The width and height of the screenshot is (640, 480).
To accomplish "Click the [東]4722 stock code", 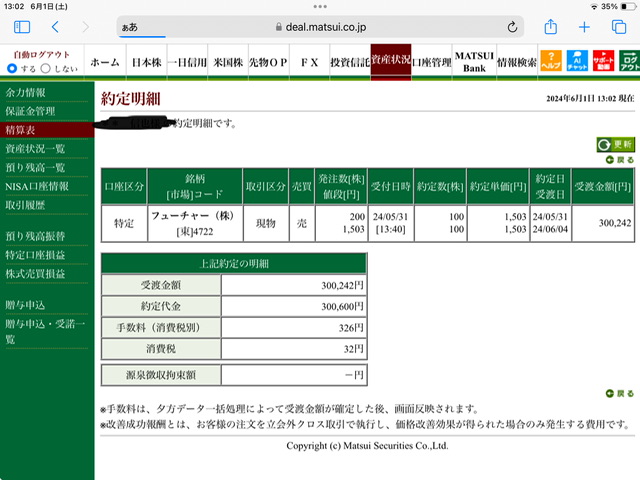I will click(195, 231).
